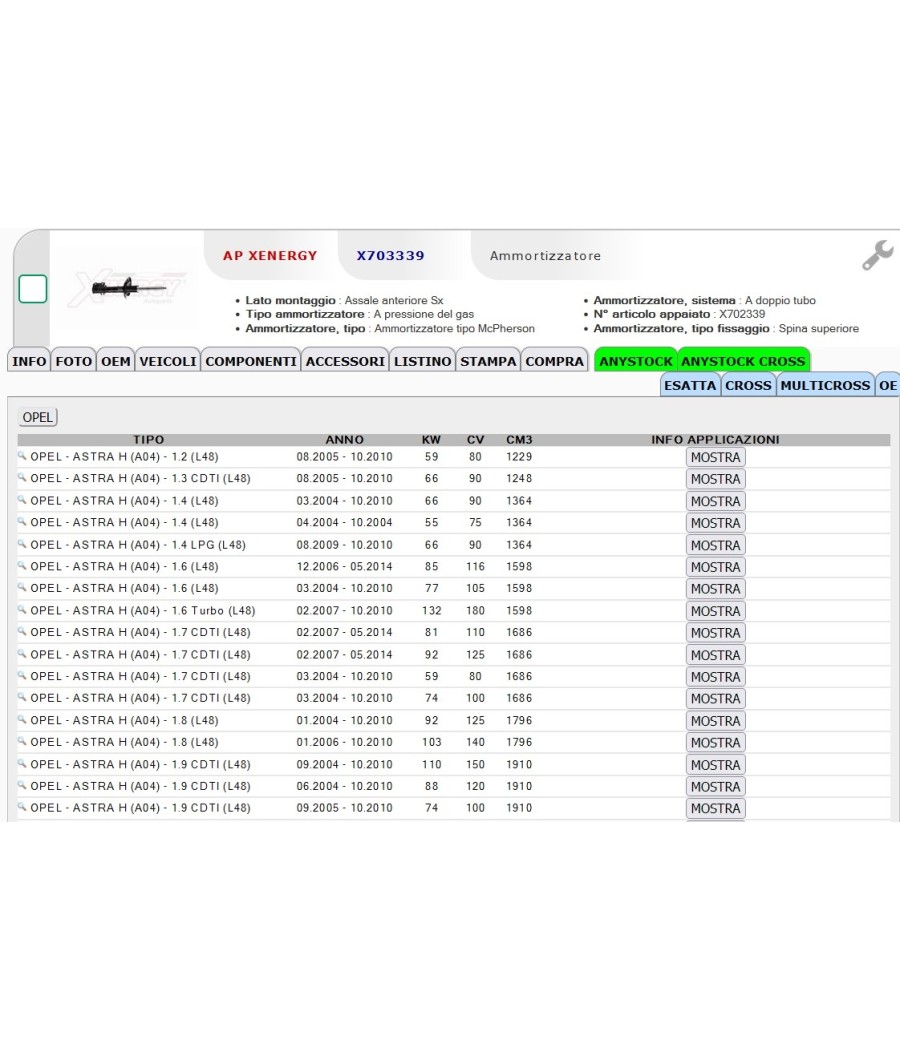Open magnifier for 1.7 CDTI 81 kW row
Image resolution: width=900 pixels, height=1050 pixels.
[x=22, y=631]
